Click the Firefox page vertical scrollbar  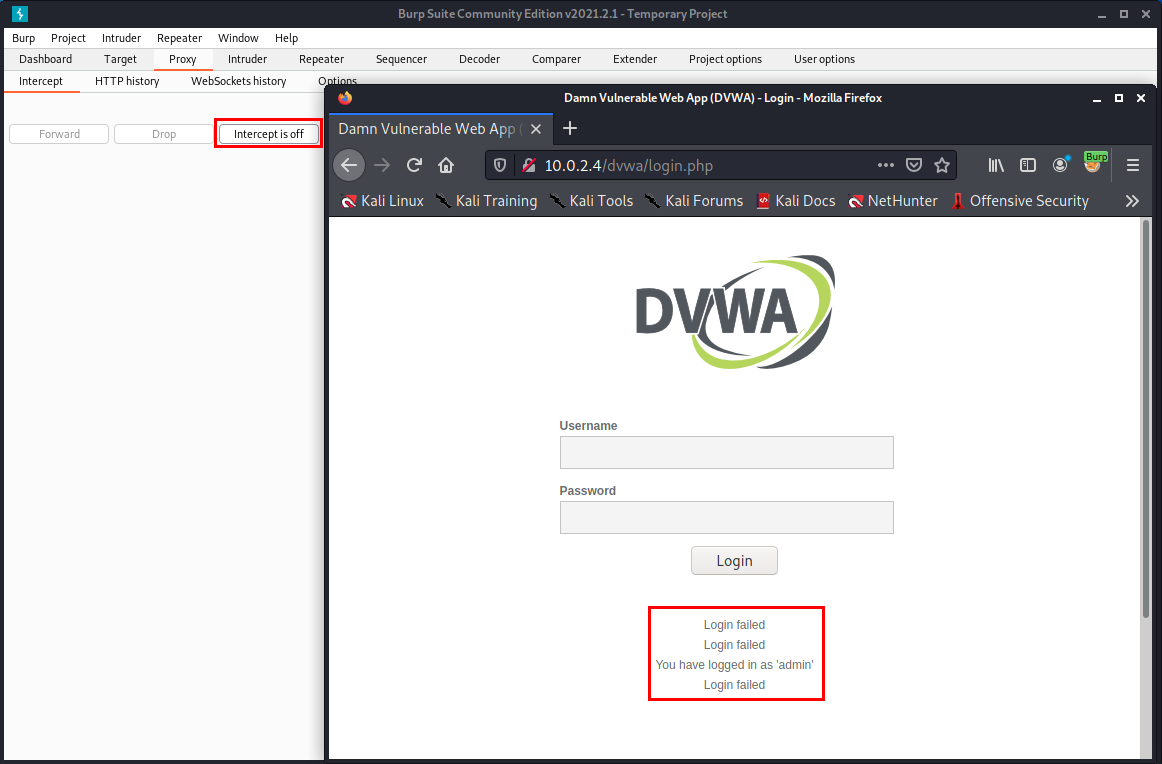[x=1146, y=419]
